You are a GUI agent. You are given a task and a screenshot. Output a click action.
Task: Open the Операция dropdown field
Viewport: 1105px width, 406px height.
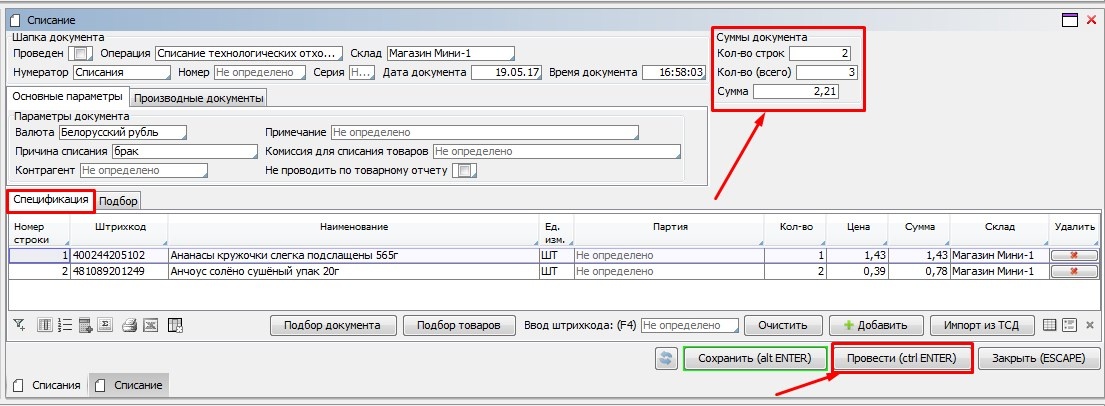248,53
